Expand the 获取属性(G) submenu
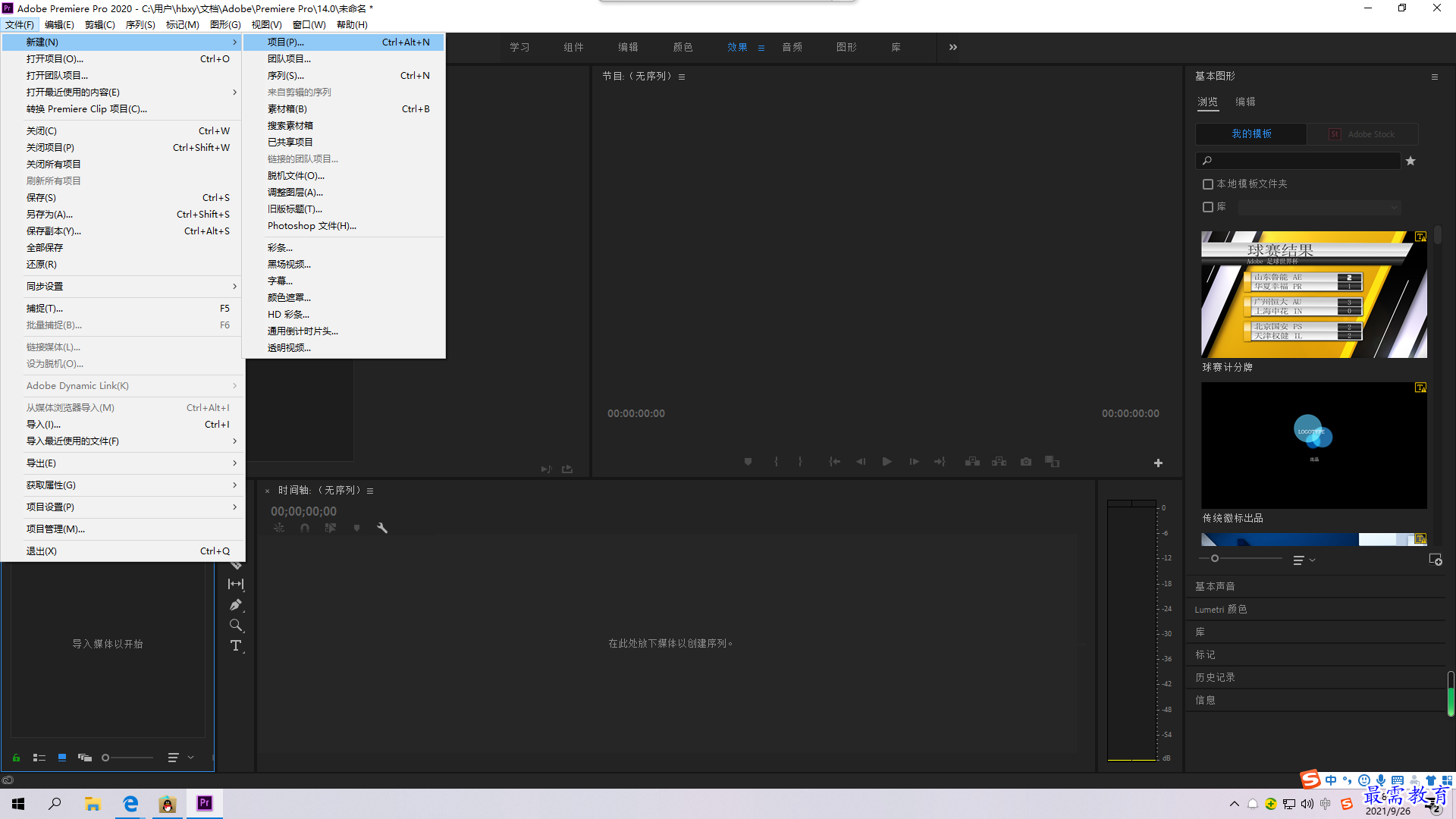 click(x=124, y=485)
